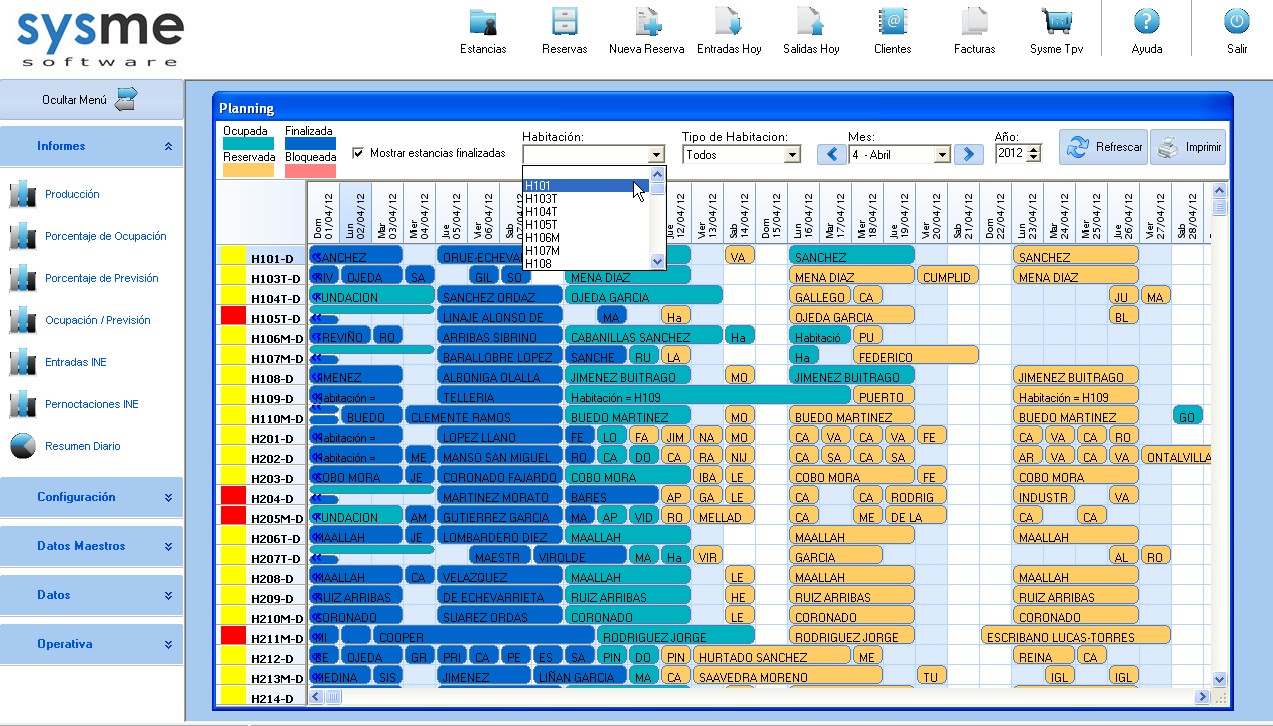Click the Producción report icon
Image resolution: width=1273 pixels, height=726 pixels.
23,194
